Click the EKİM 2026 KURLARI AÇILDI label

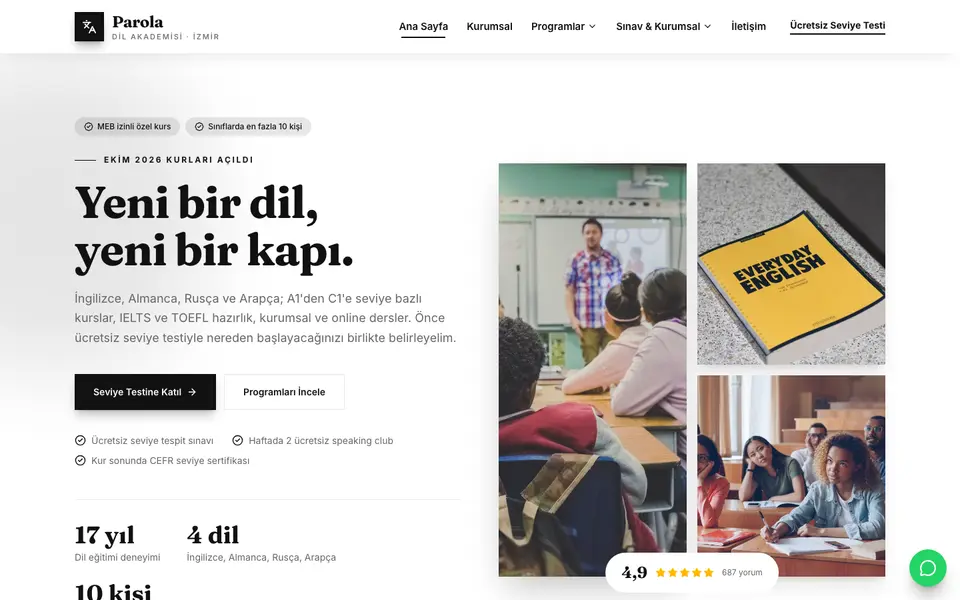coord(178,160)
